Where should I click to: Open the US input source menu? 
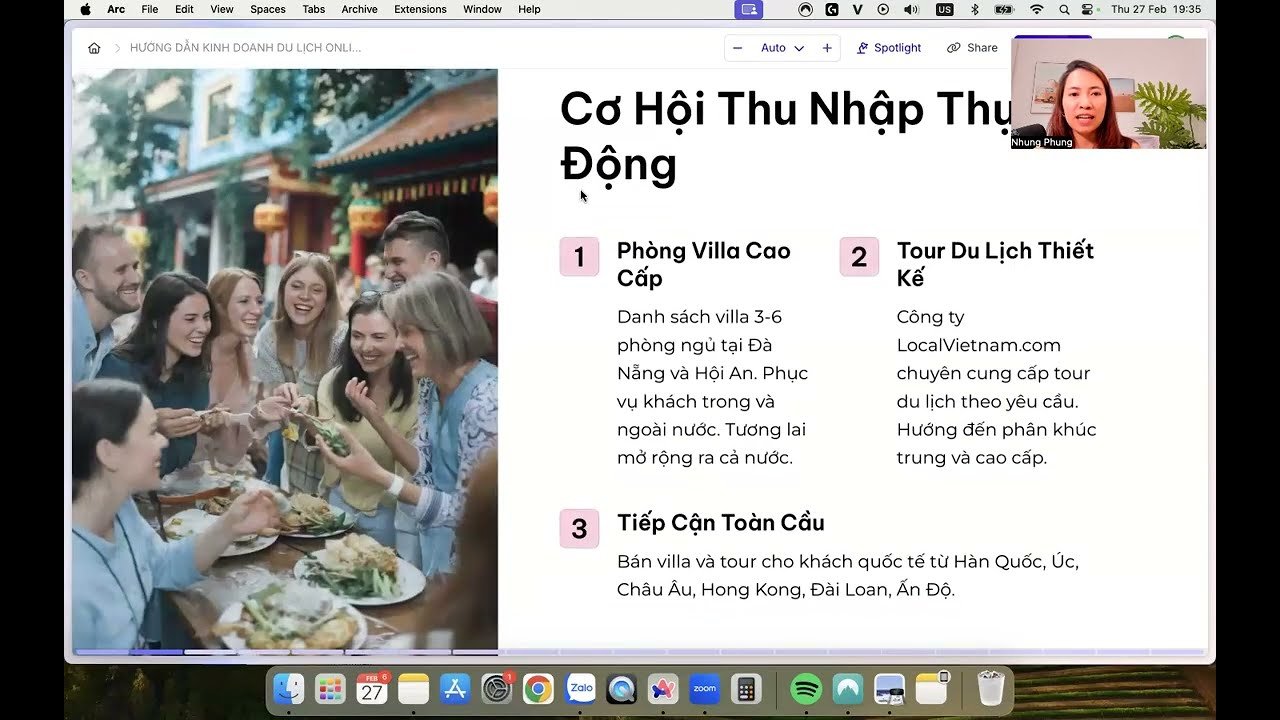(944, 9)
